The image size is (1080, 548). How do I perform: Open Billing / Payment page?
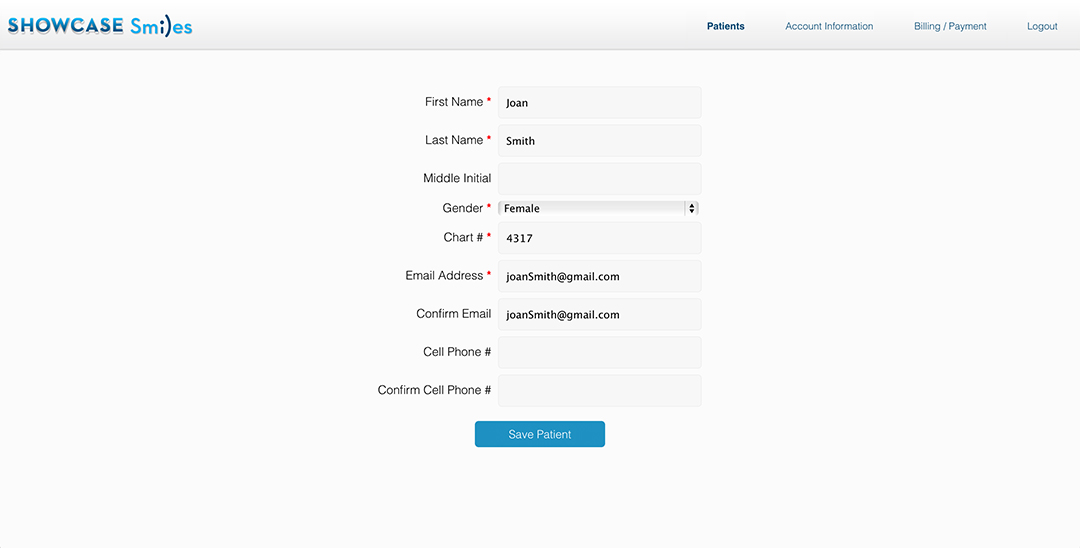click(x=950, y=26)
